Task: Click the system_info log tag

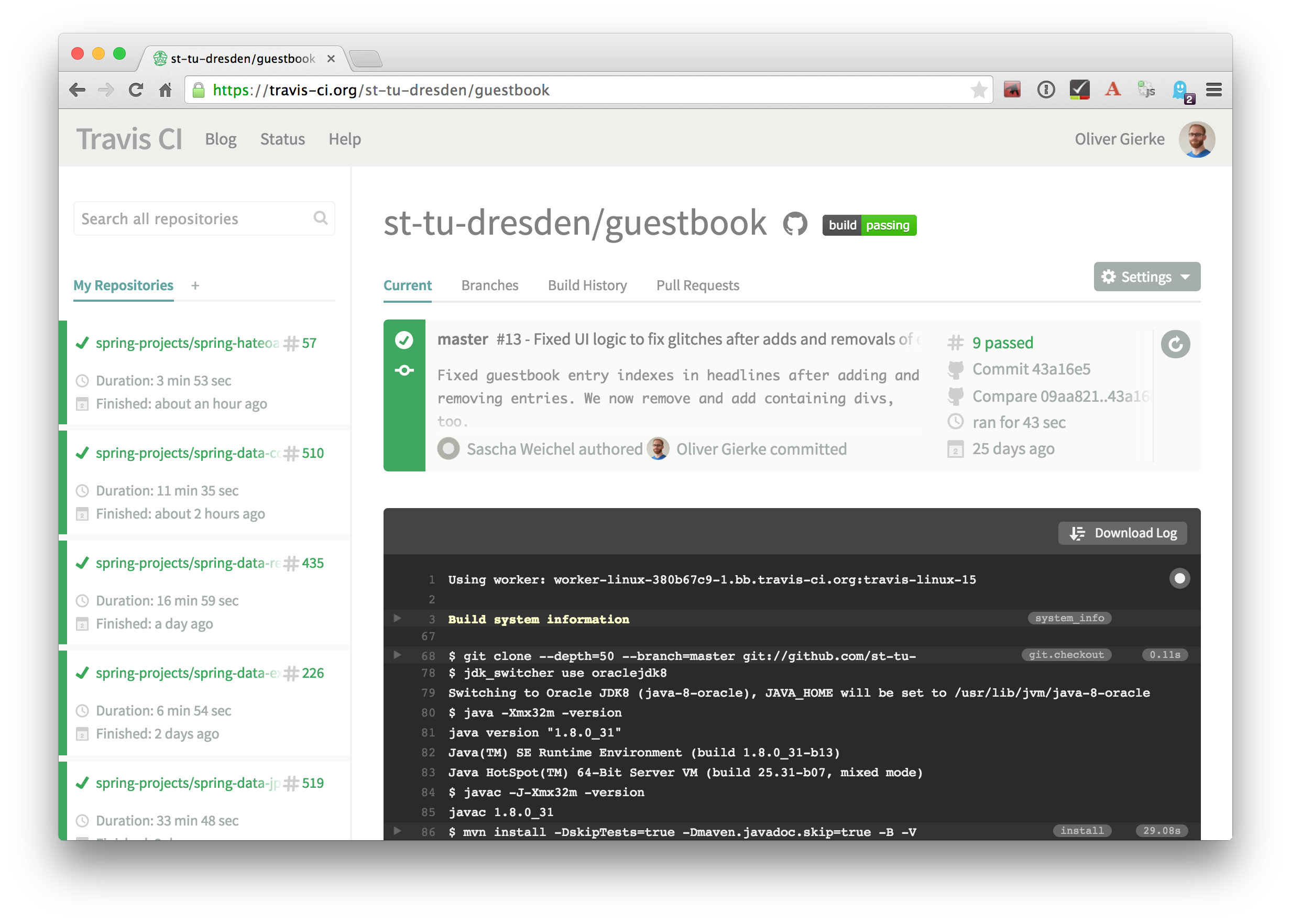Action: tap(1069, 618)
